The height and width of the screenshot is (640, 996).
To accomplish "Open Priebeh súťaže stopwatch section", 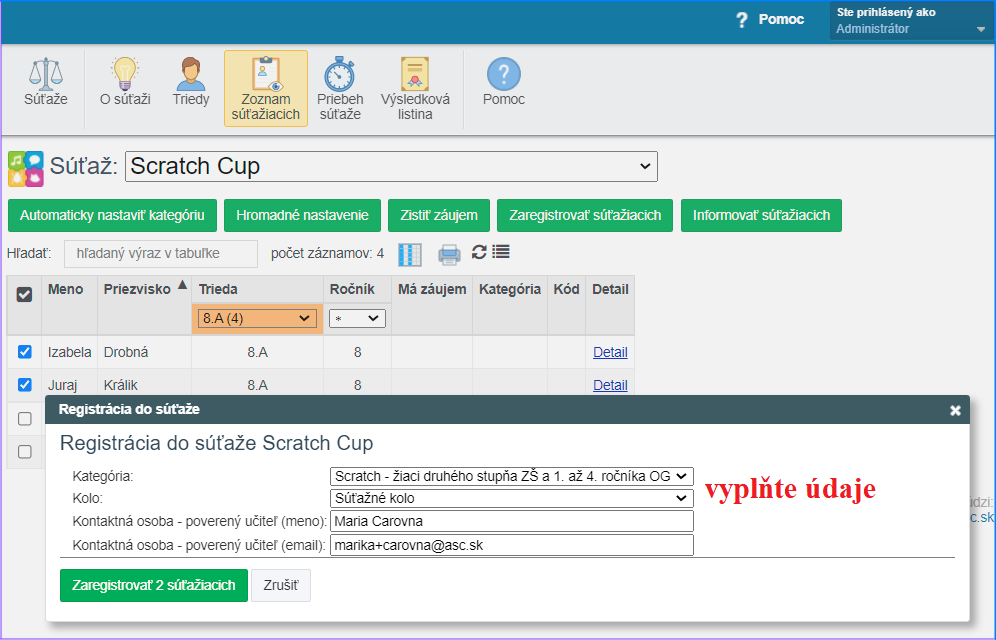I will point(340,89).
